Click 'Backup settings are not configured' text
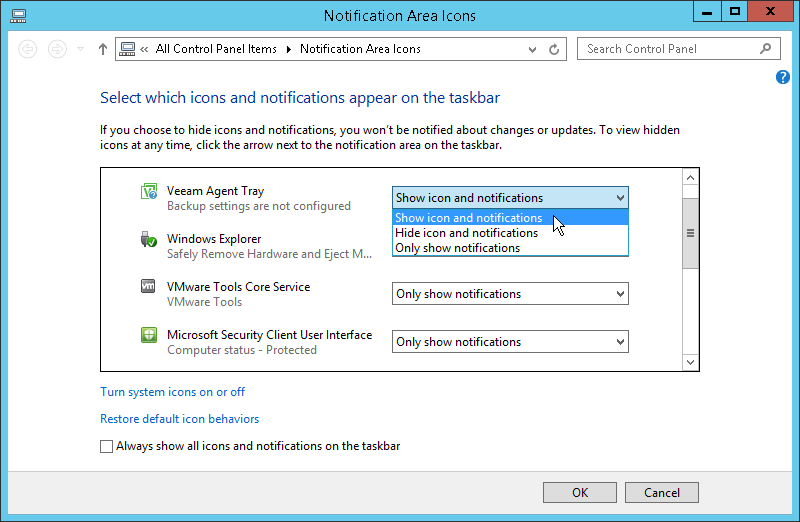 click(259, 206)
